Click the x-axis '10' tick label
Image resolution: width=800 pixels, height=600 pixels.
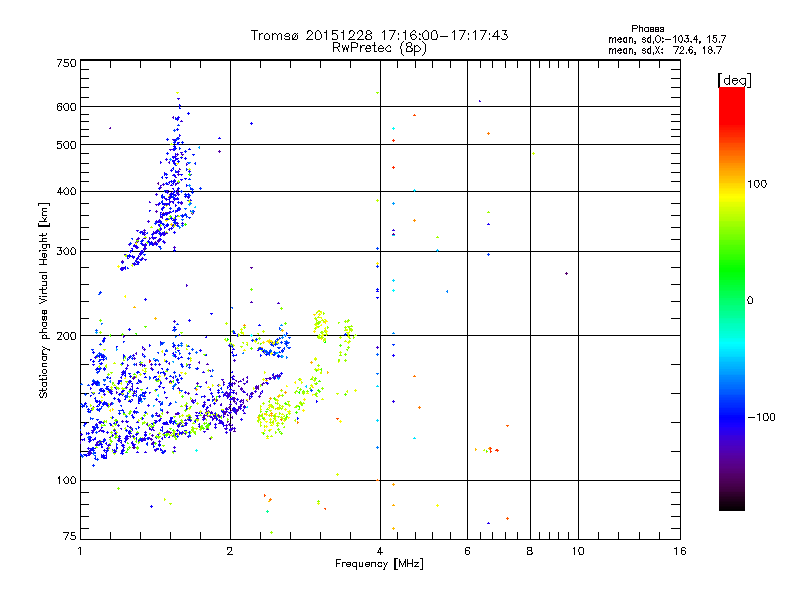coord(578,551)
